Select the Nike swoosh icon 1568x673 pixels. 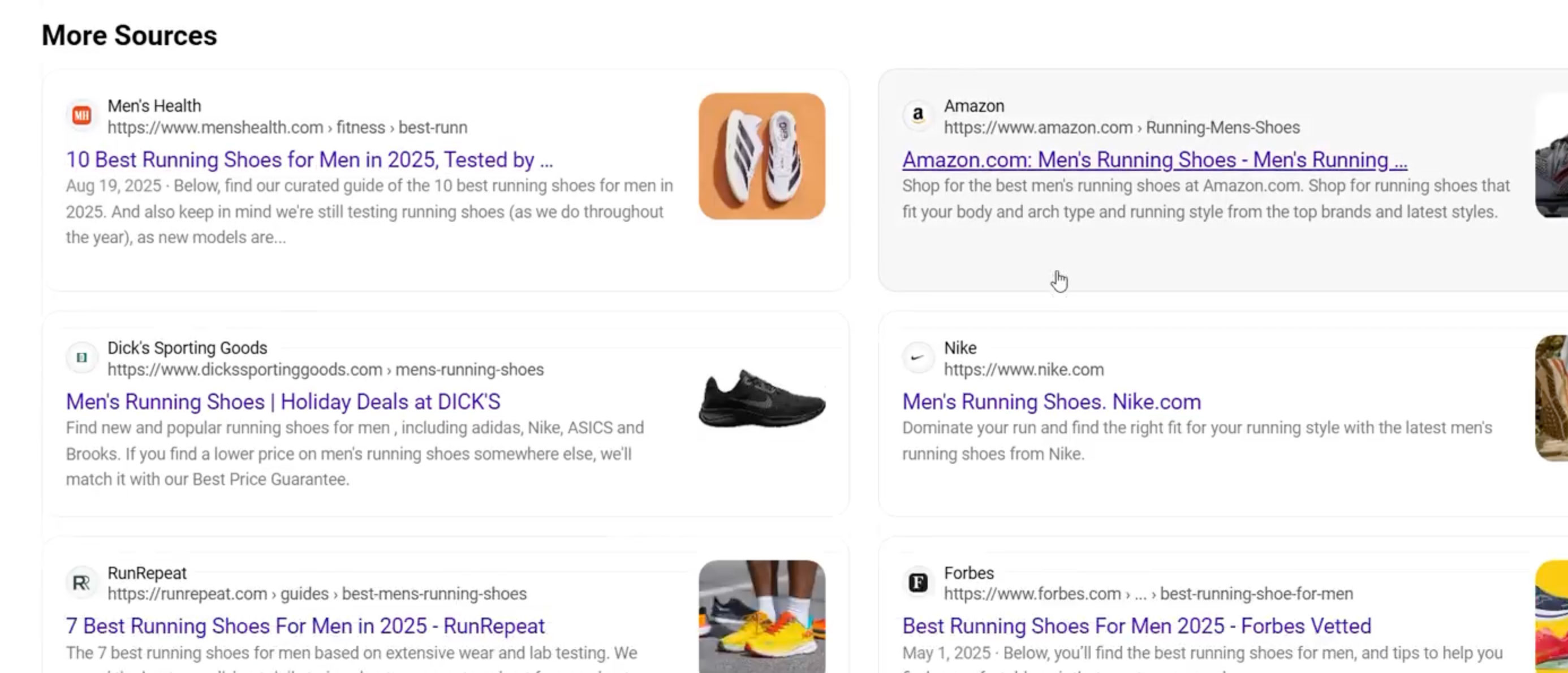point(918,358)
